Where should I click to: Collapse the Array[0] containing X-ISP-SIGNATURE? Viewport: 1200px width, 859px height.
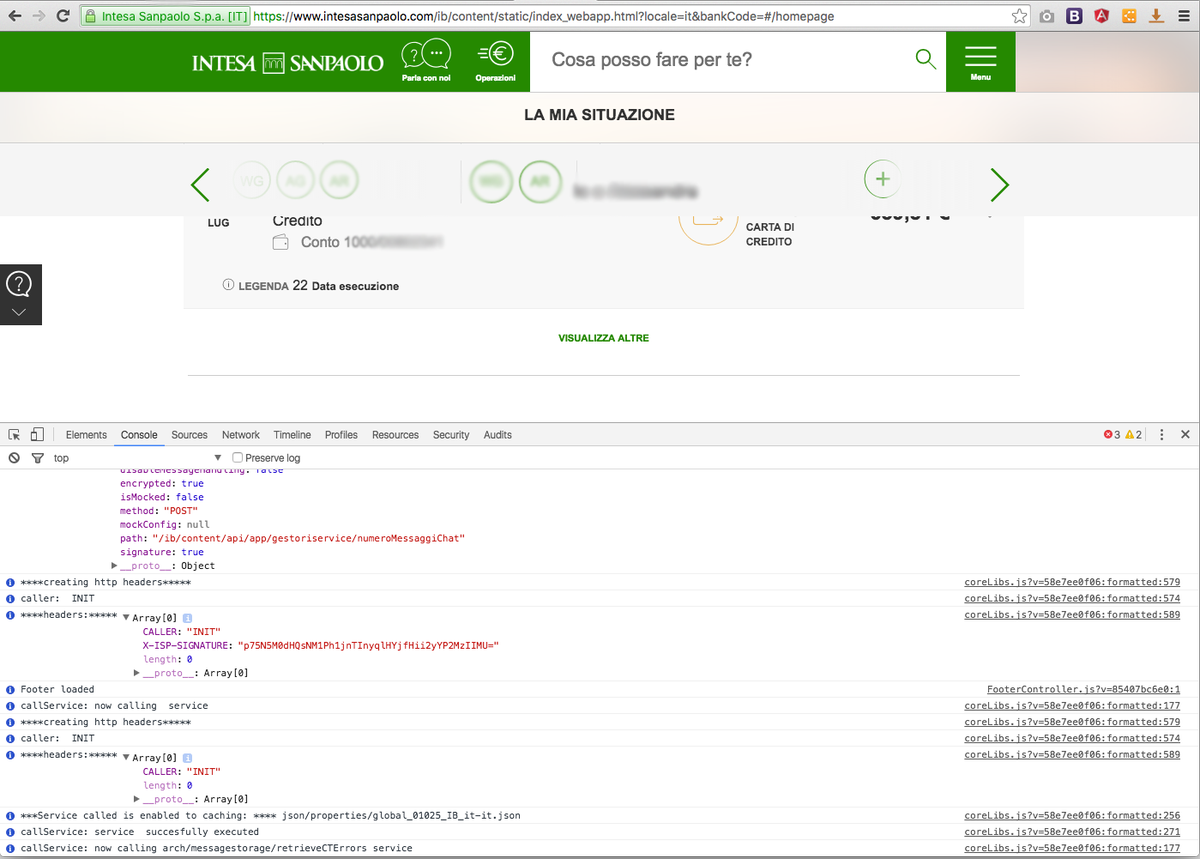[126, 618]
